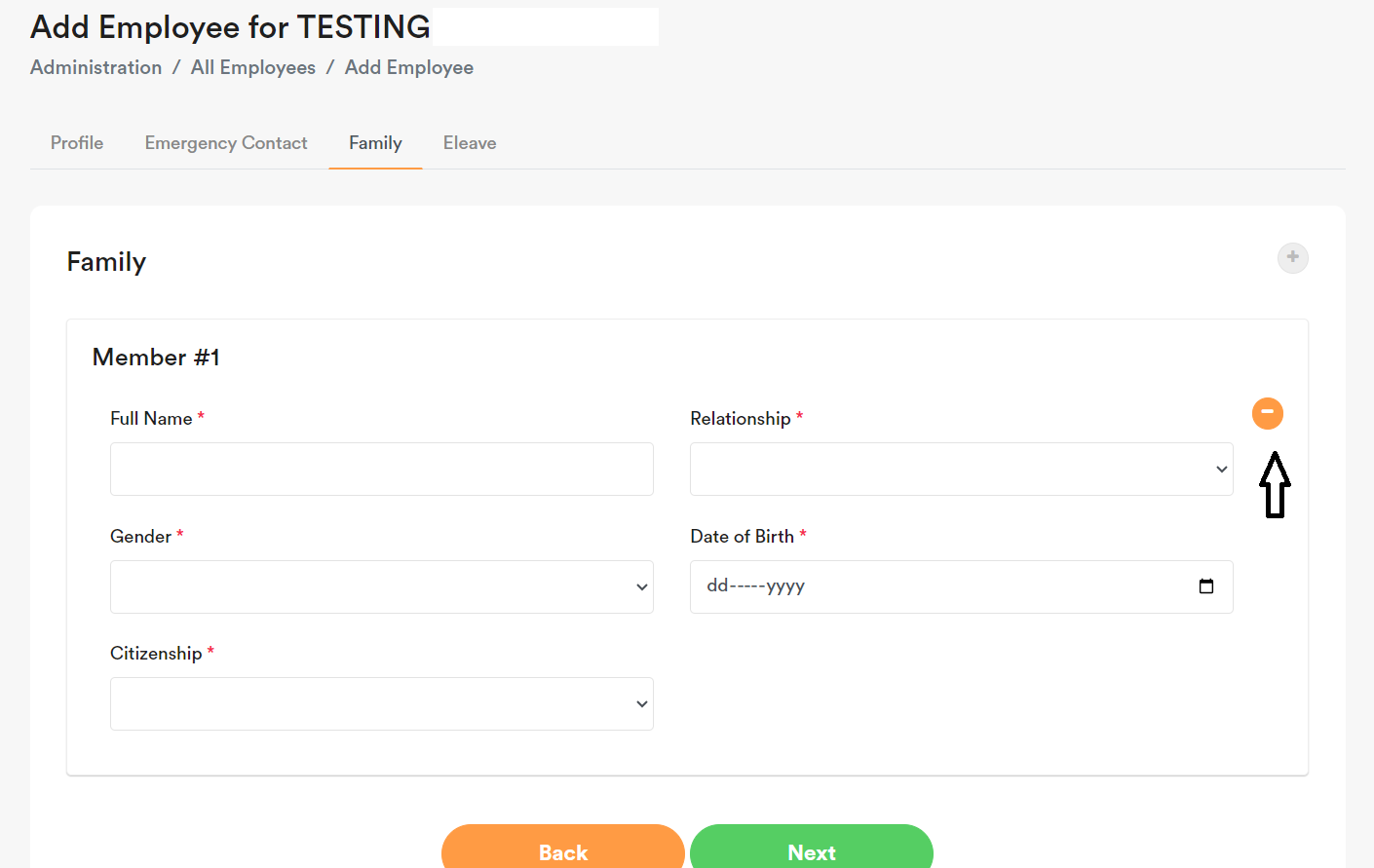Click the Add Employee breadcrumb item
Viewport: 1374px width, 868px height.
[x=409, y=67]
